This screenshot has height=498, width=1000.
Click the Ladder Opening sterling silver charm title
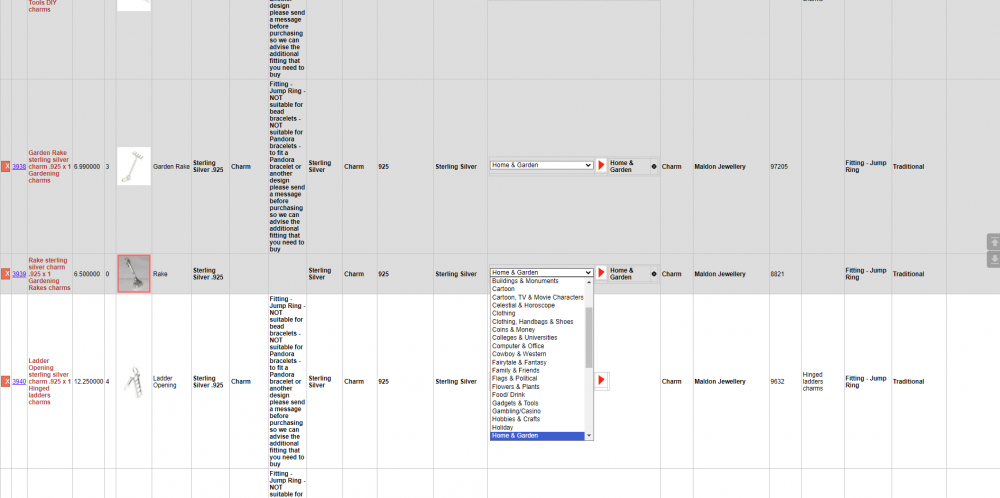click(49, 381)
